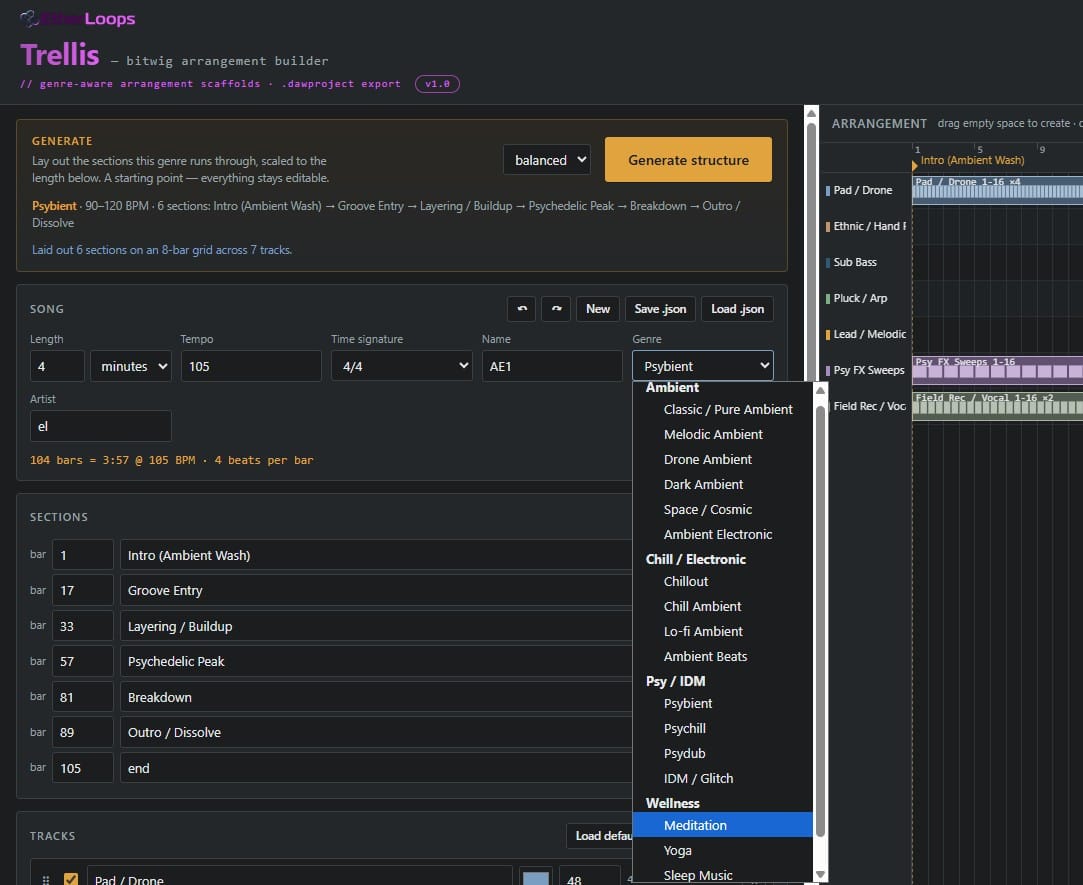Image resolution: width=1083 pixels, height=885 pixels.
Task: Toggle the Pad / Drone track checkbox
Action: click(x=70, y=879)
